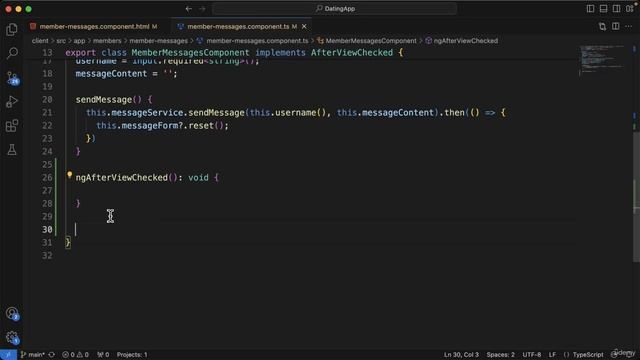640x360 pixels.
Task: Click Projects: 1 in status bar
Action: click(132, 355)
